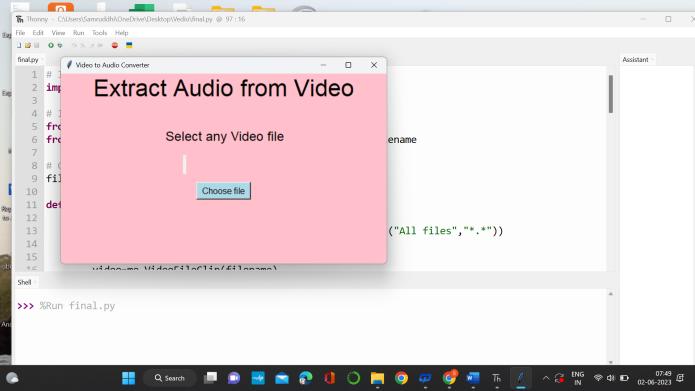Open Microsoft Word from taskbar
Screen dimensions: 695x391
473,378
